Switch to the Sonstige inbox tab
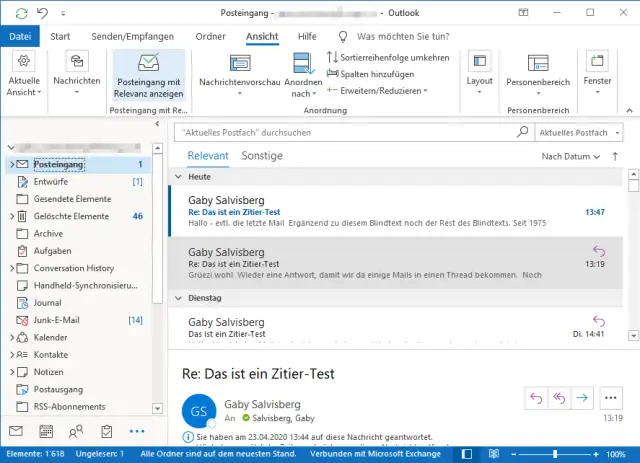The width and height of the screenshot is (640, 463). pos(262,156)
